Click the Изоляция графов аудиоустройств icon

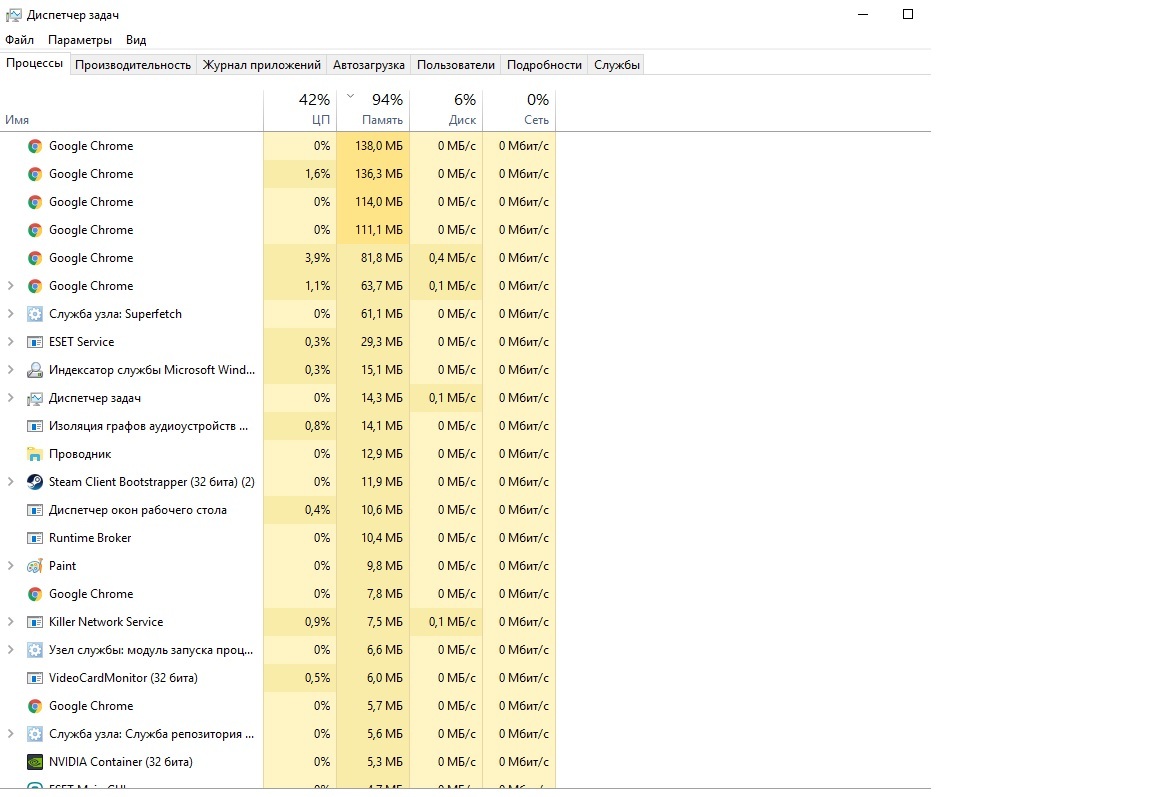coord(35,426)
